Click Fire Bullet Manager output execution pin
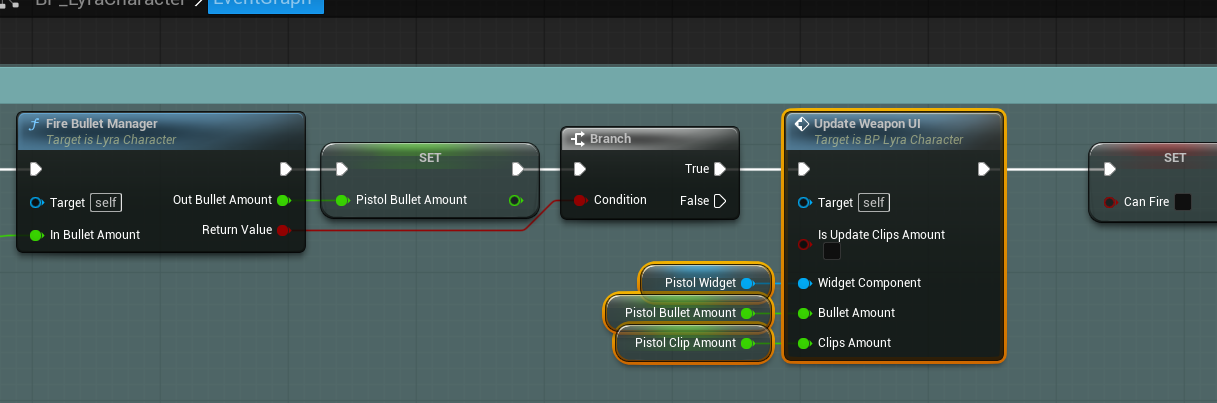 point(286,169)
